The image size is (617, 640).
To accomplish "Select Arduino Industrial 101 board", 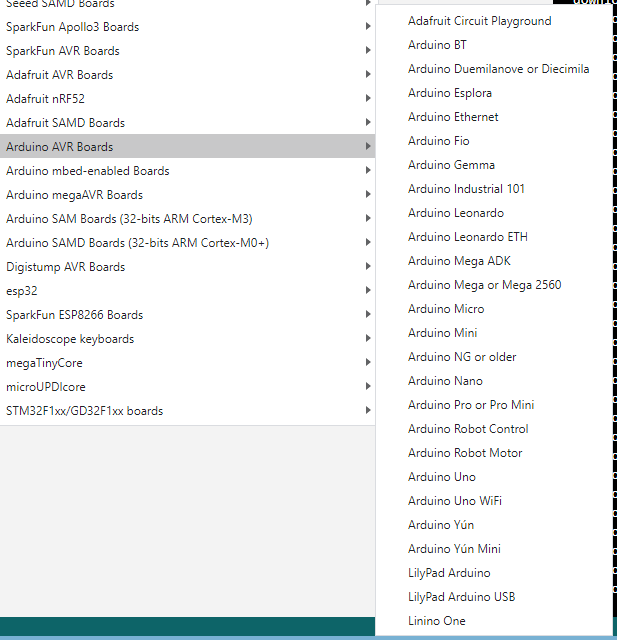I will [494, 189].
